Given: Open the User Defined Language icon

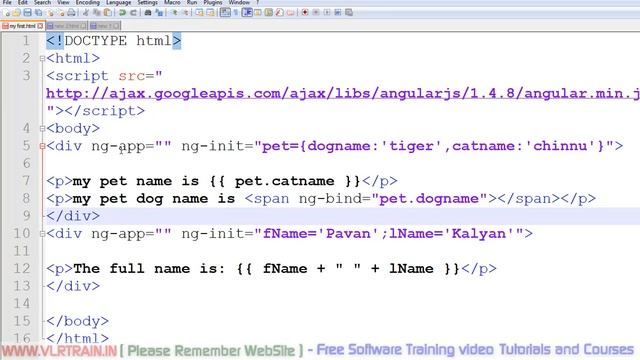Looking at the screenshot, I should pyautogui.click(x=258, y=13).
